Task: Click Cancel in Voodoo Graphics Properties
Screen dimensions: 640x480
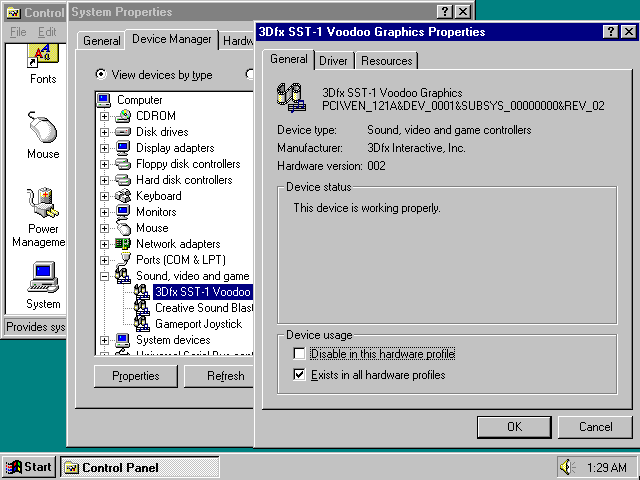Action: coord(596,427)
